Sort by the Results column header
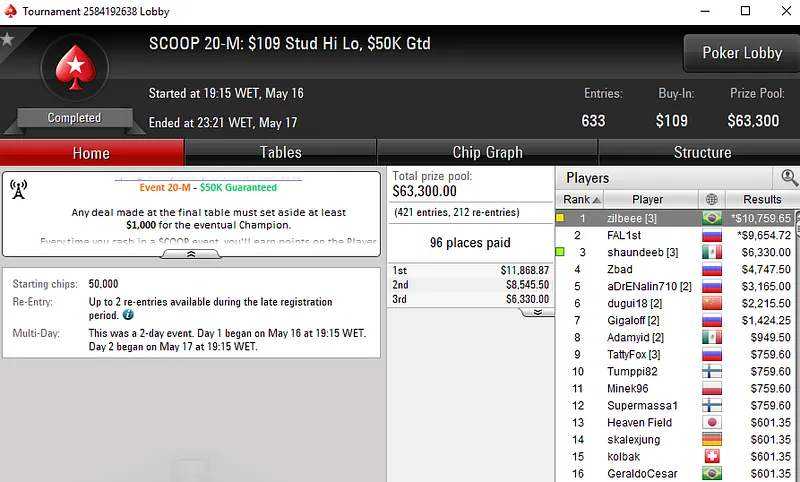This screenshot has height=482, width=800. coord(762,199)
